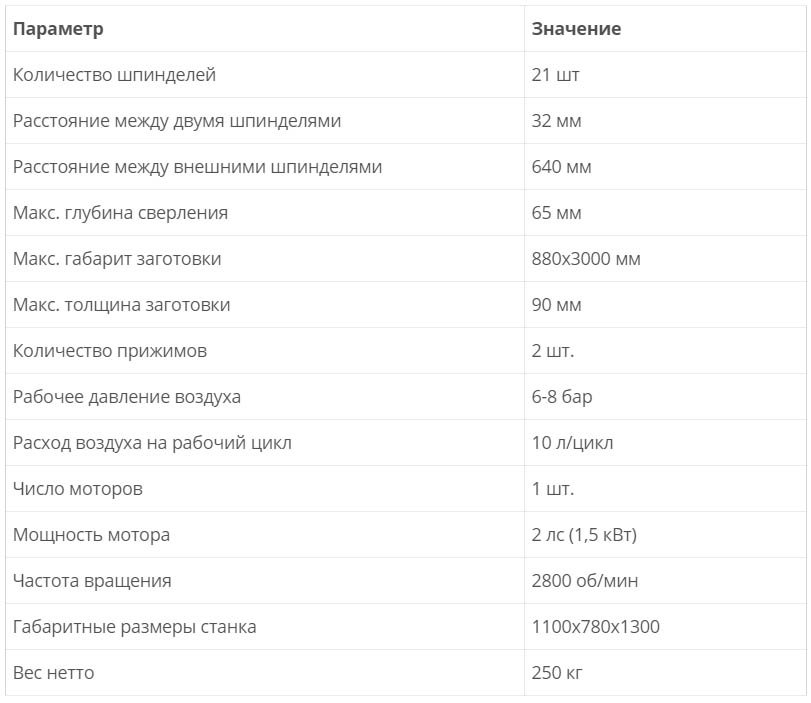
Task: Select "Расстояние между двумя шпинделями" label
Action: (177, 121)
